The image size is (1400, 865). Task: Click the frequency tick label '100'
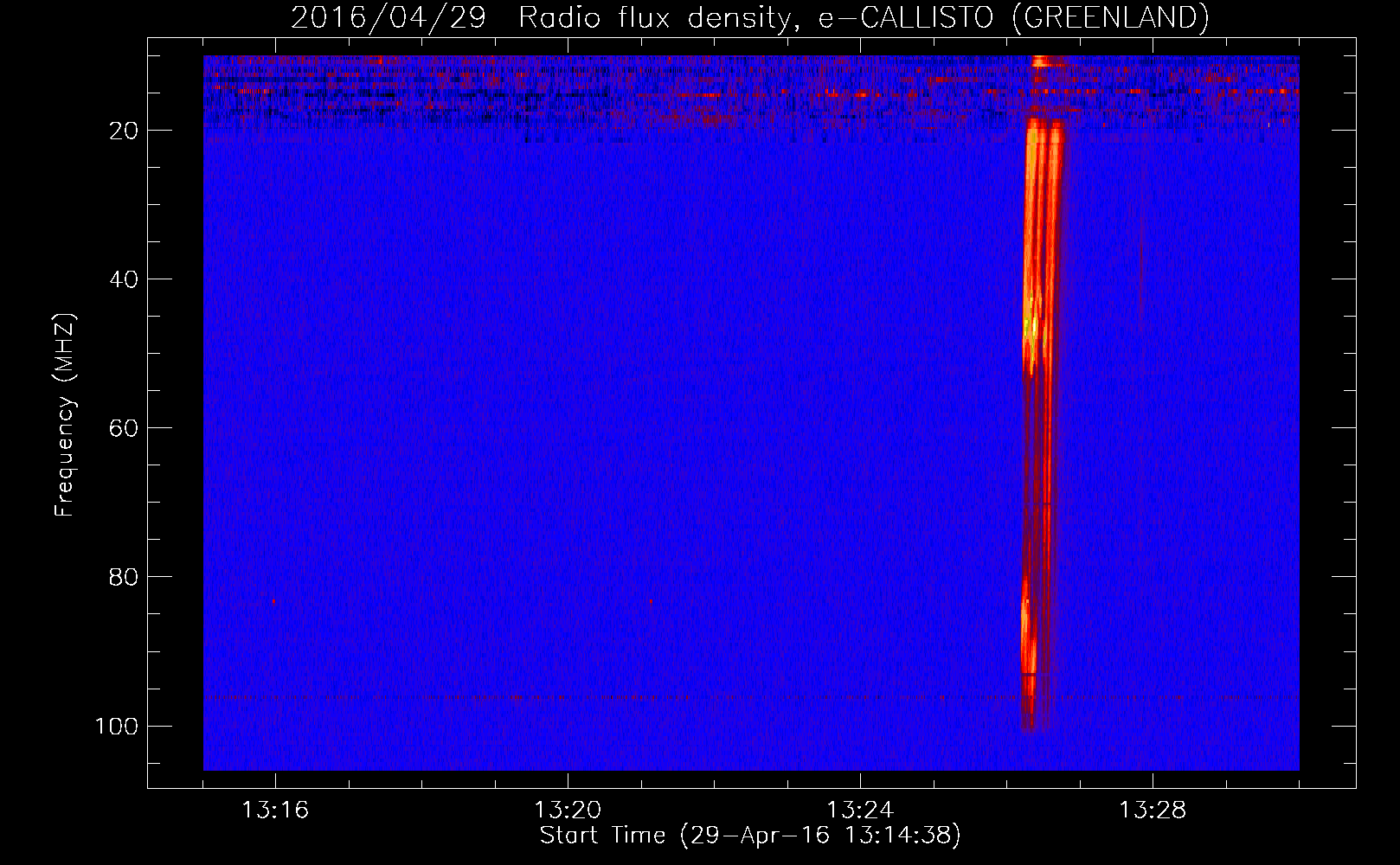tap(117, 726)
